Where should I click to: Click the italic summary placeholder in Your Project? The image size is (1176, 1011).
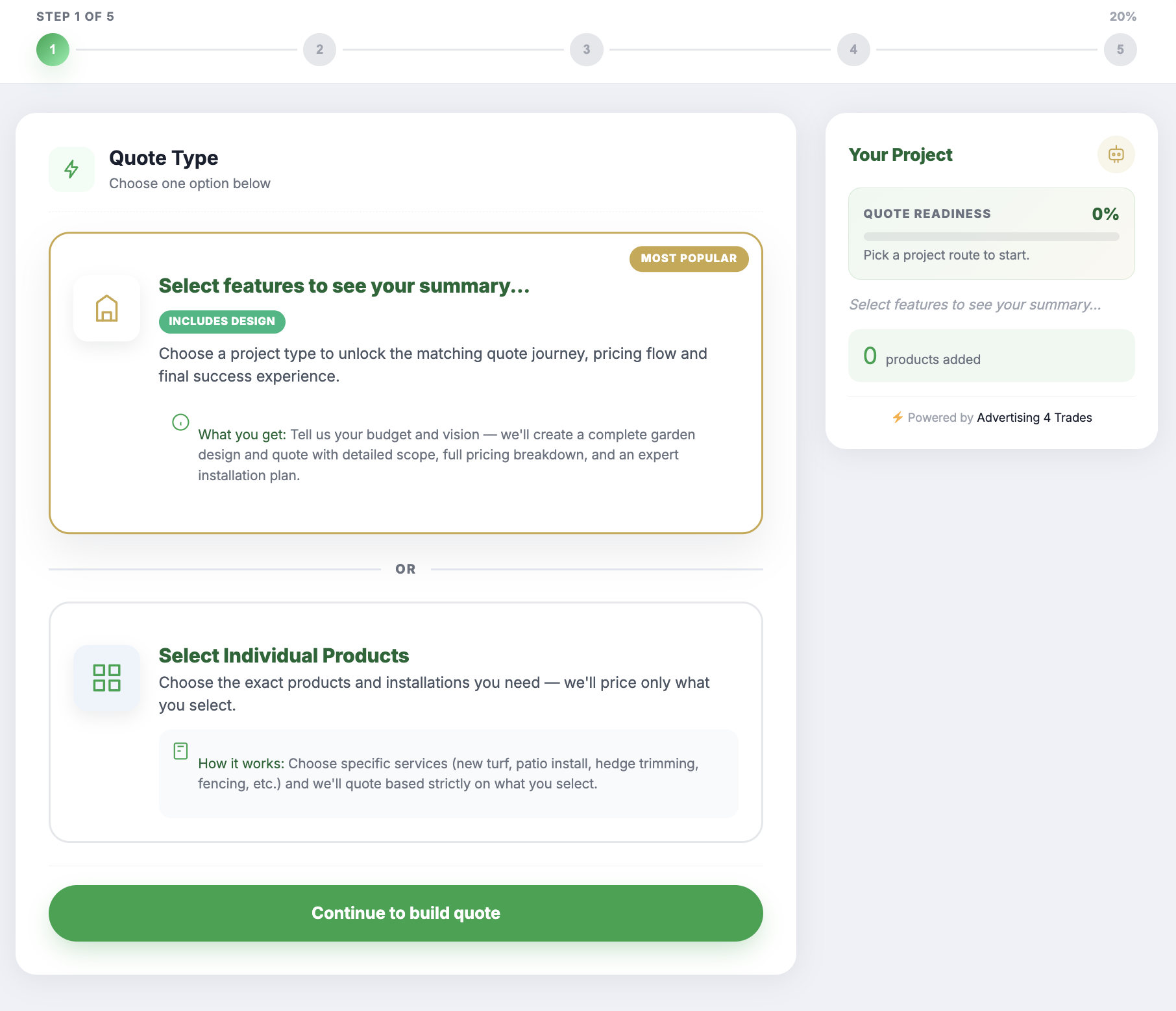pos(975,304)
